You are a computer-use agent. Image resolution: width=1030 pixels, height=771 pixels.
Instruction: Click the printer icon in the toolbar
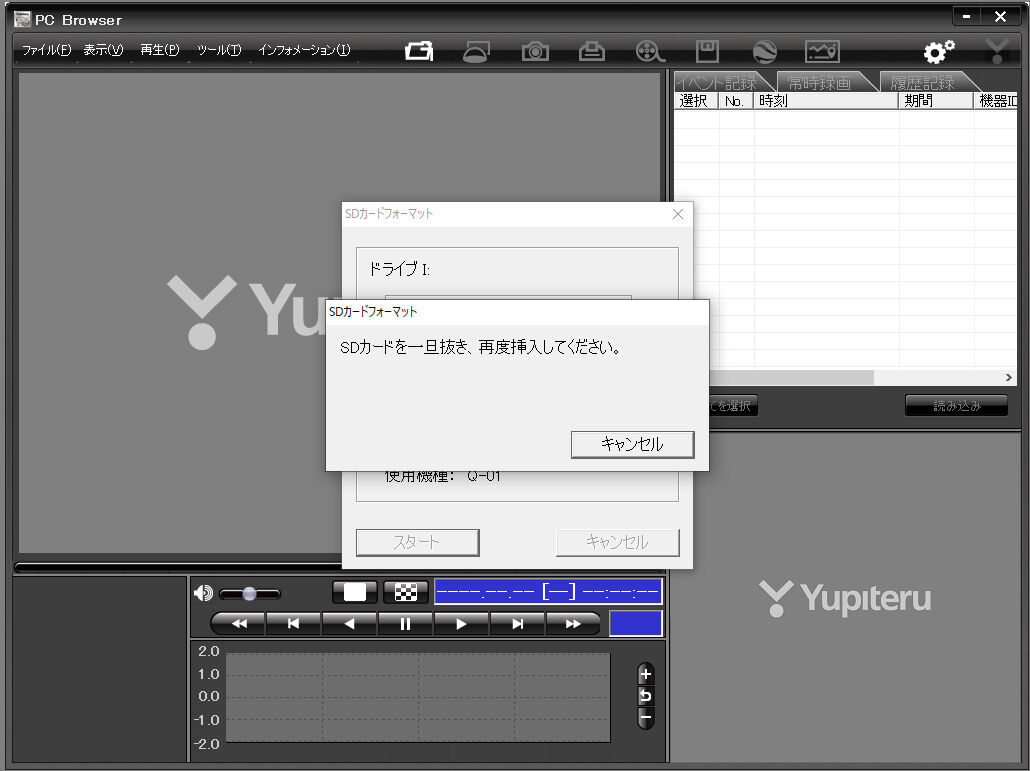(591, 51)
